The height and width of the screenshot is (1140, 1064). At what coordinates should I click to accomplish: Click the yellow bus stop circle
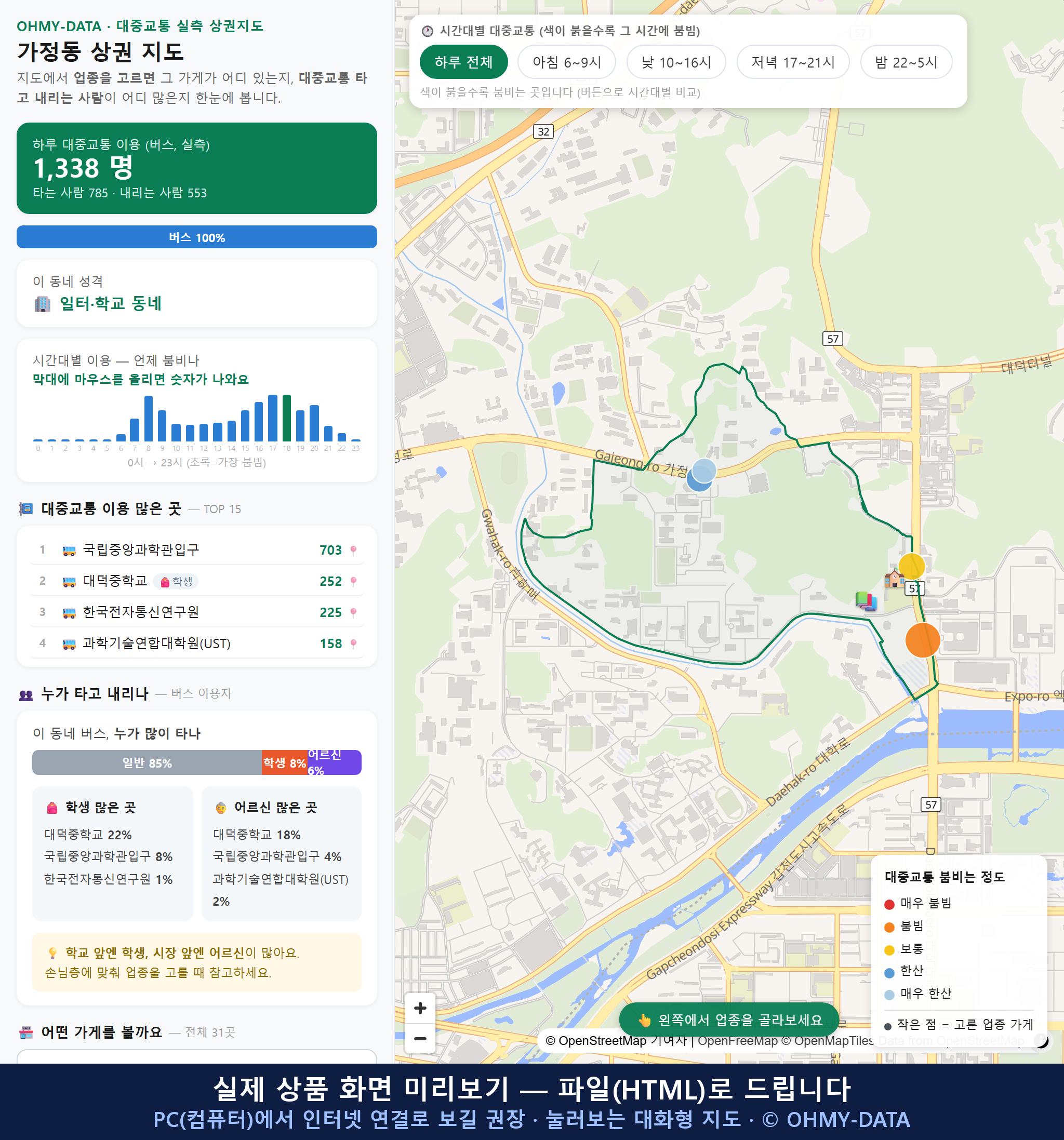click(911, 566)
